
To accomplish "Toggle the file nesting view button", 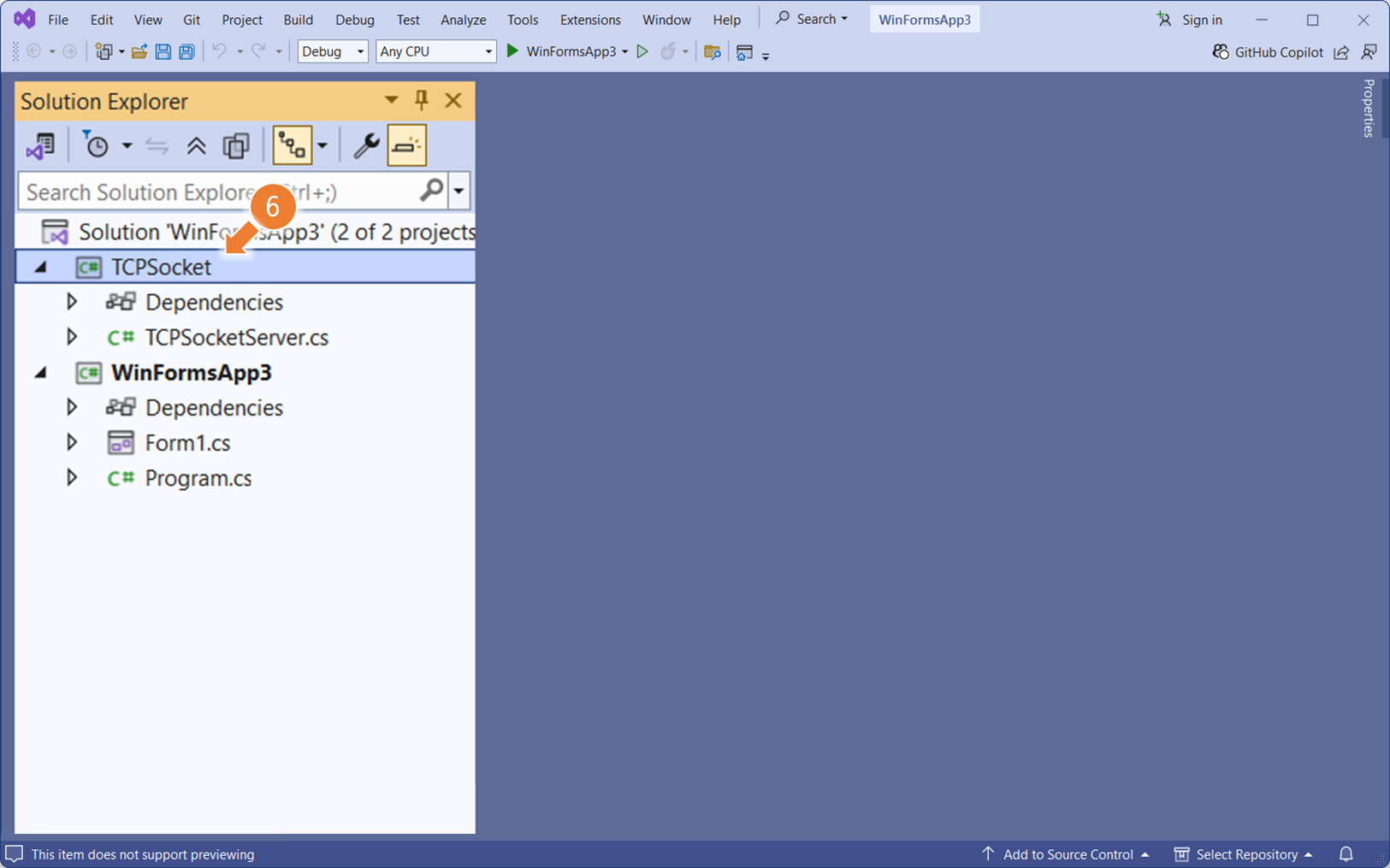I will pos(292,145).
